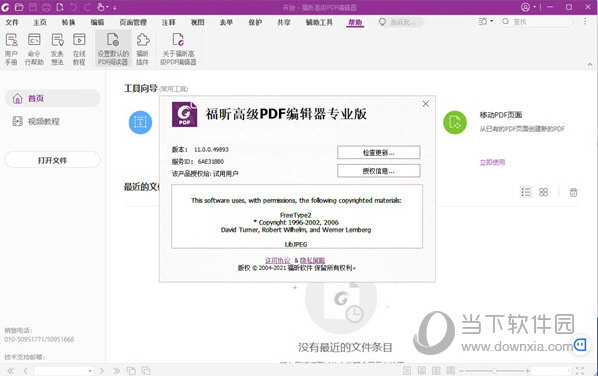Viewport: 598px width, 376px height.
Task: Expand customize quick access toolbar arrow
Action: click(x=115, y=8)
